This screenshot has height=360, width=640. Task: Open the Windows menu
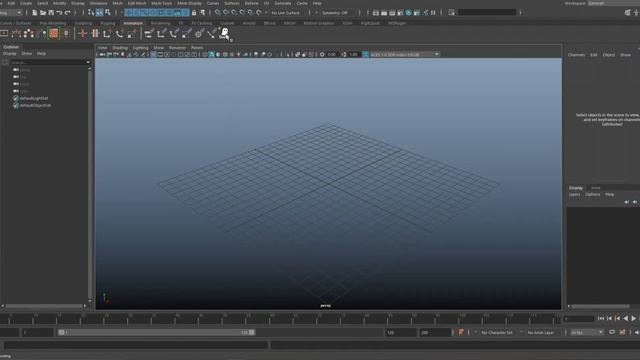[x=98, y=3]
